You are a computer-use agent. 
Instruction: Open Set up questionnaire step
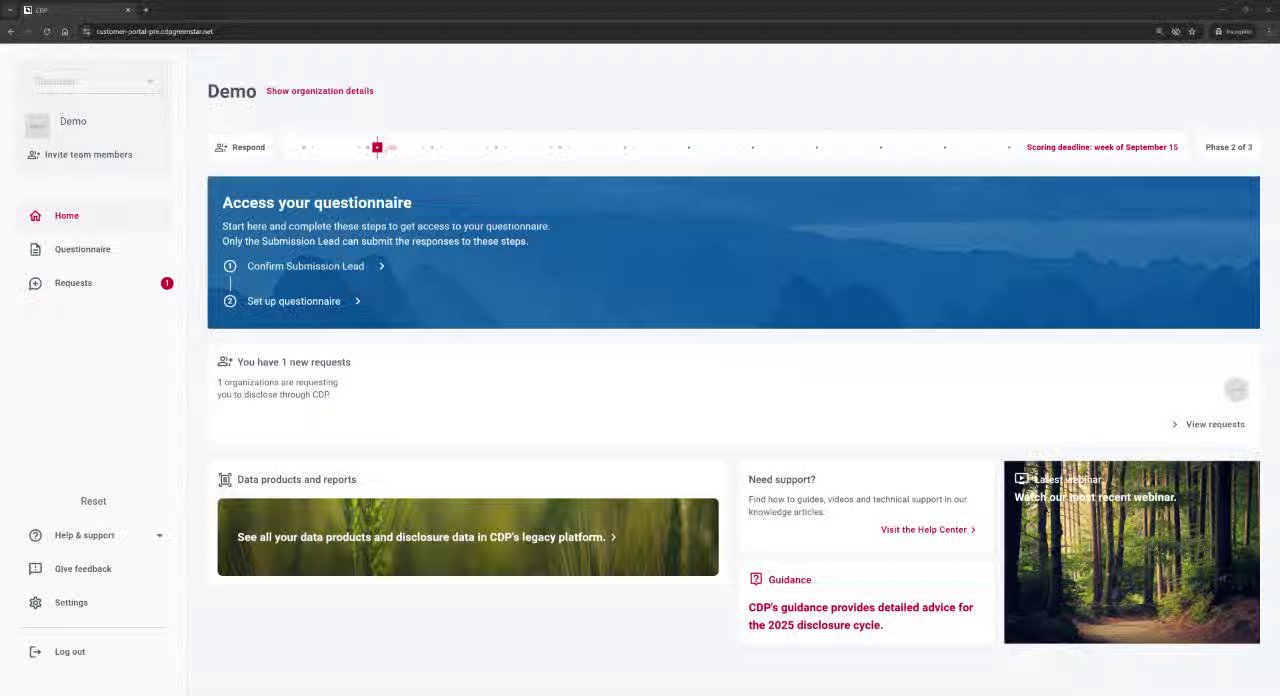(x=293, y=301)
